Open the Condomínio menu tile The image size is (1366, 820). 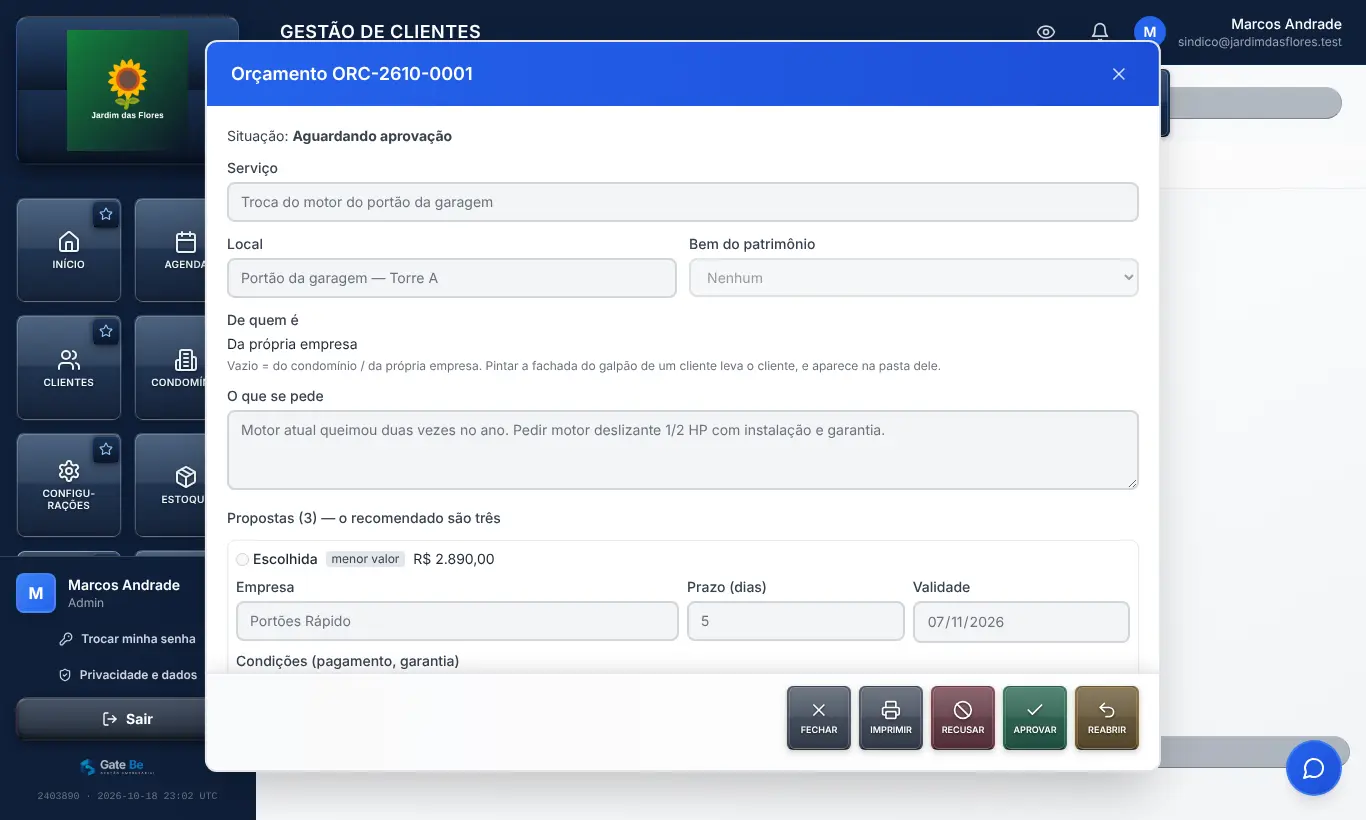click(171, 368)
